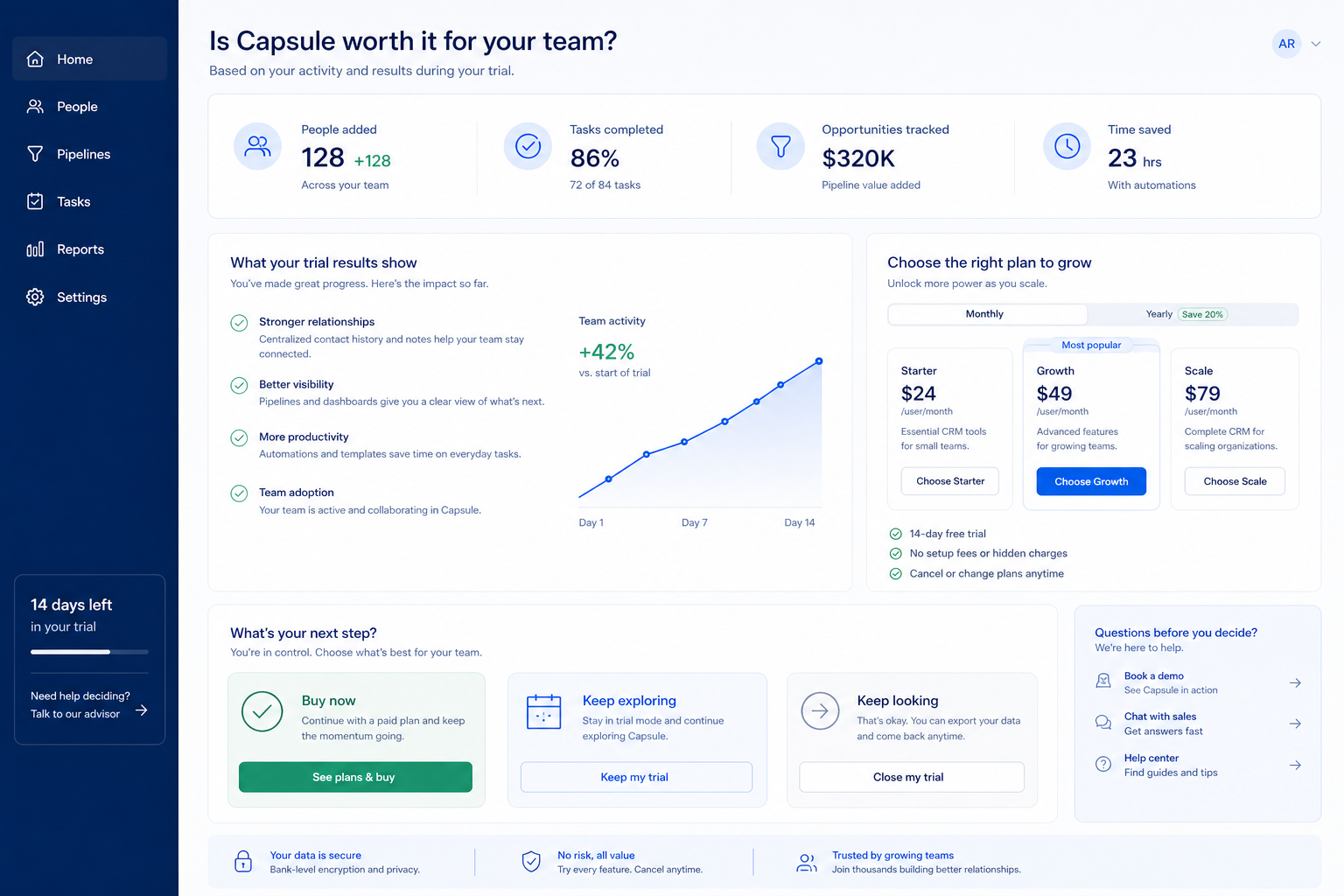Click the No risk shield icon
The width and height of the screenshot is (1344, 896).
click(x=531, y=861)
